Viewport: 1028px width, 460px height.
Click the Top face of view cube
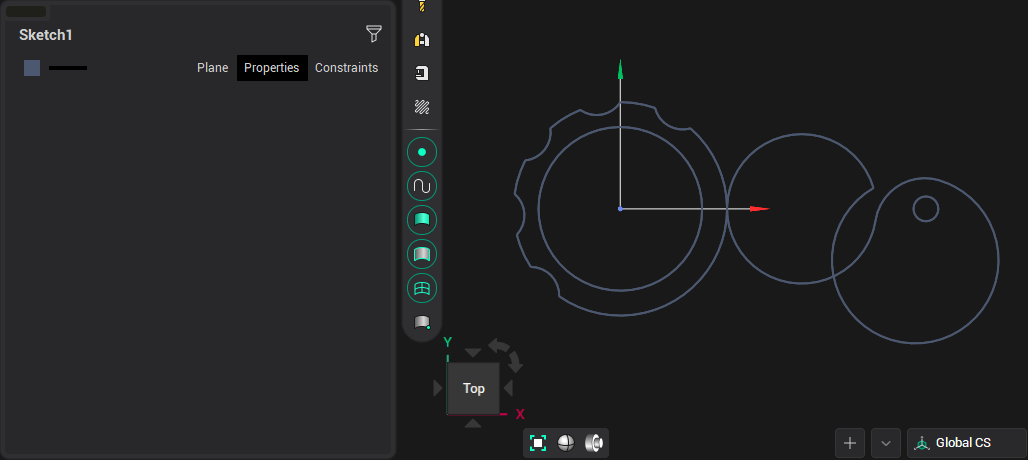coord(473,388)
